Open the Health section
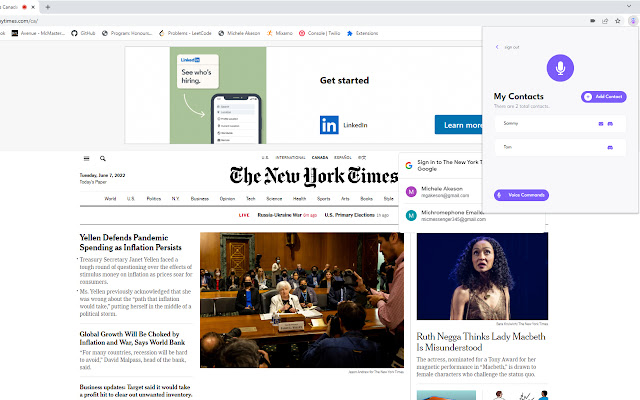The height and width of the screenshot is (400, 640). [299, 199]
